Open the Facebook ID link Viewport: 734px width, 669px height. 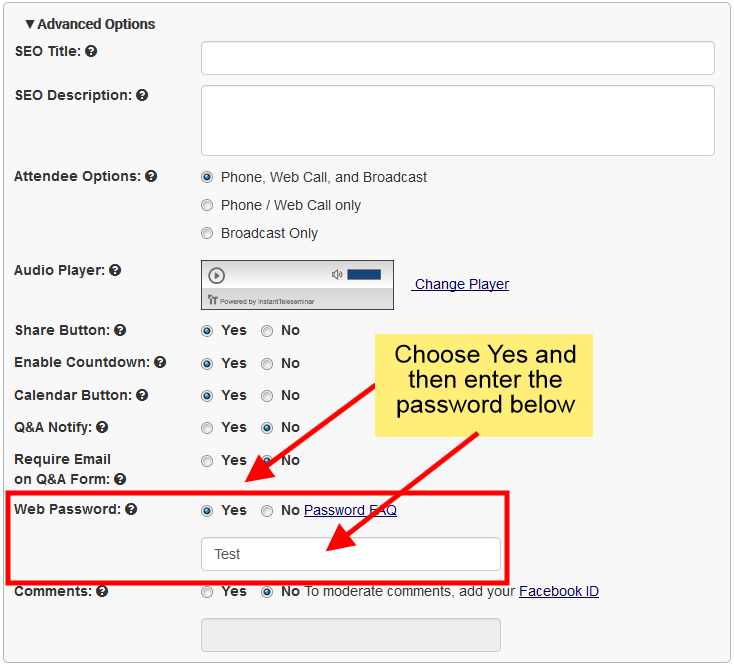[x=559, y=591]
